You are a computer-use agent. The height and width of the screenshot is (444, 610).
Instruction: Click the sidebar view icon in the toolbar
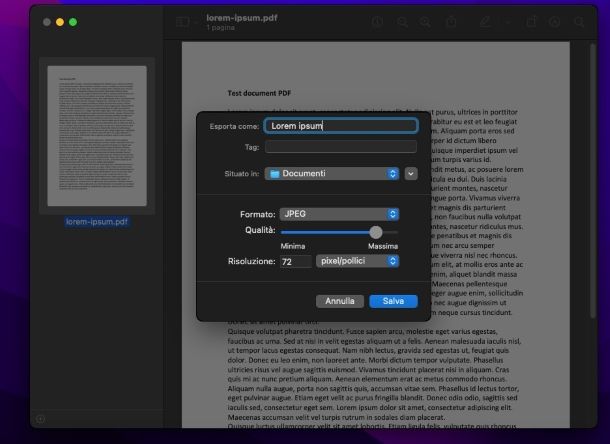(x=182, y=22)
